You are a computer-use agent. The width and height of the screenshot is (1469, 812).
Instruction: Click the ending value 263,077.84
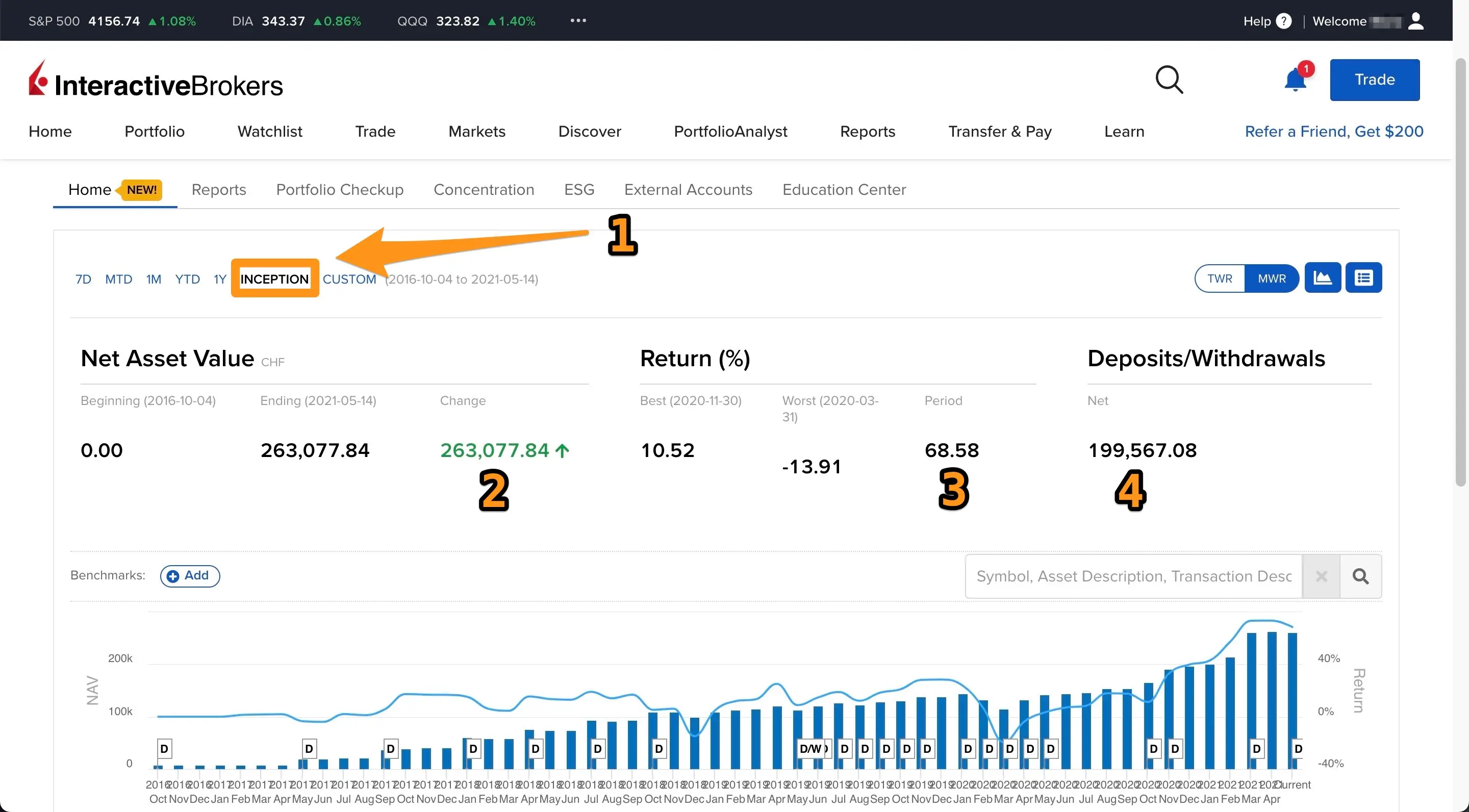(315, 450)
